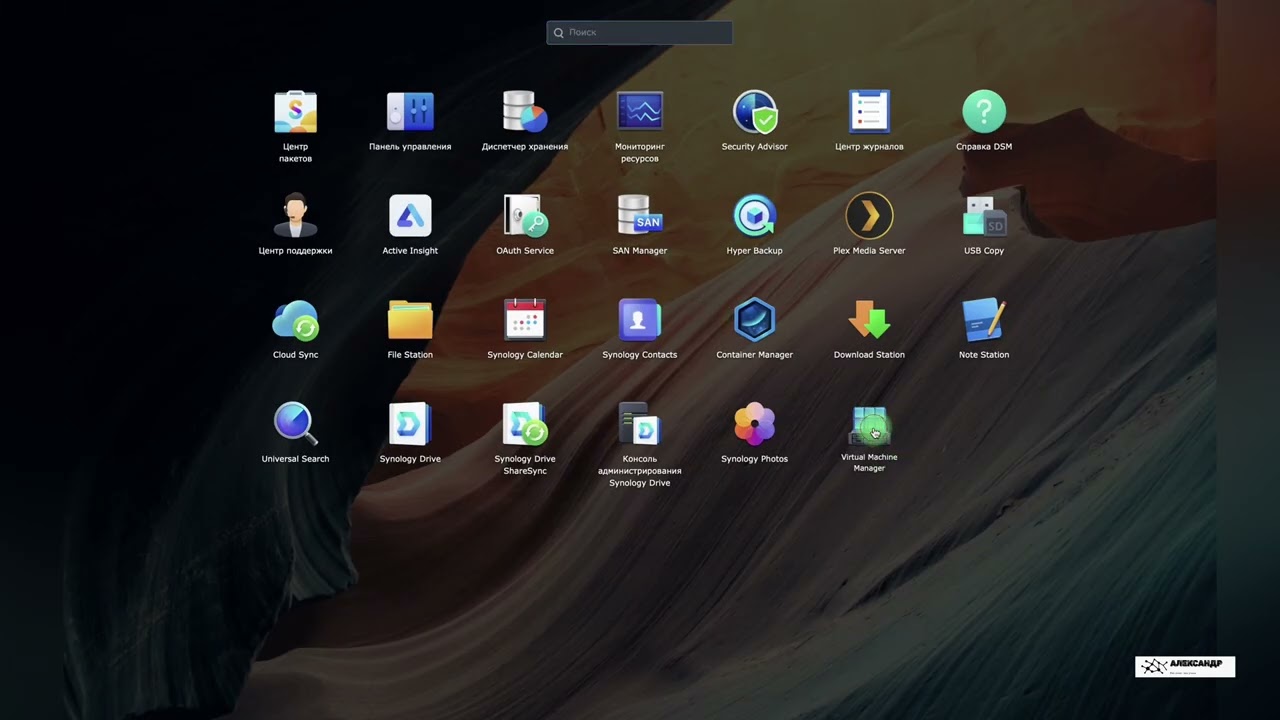
Task: Launch Download Station
Action: 869,320
